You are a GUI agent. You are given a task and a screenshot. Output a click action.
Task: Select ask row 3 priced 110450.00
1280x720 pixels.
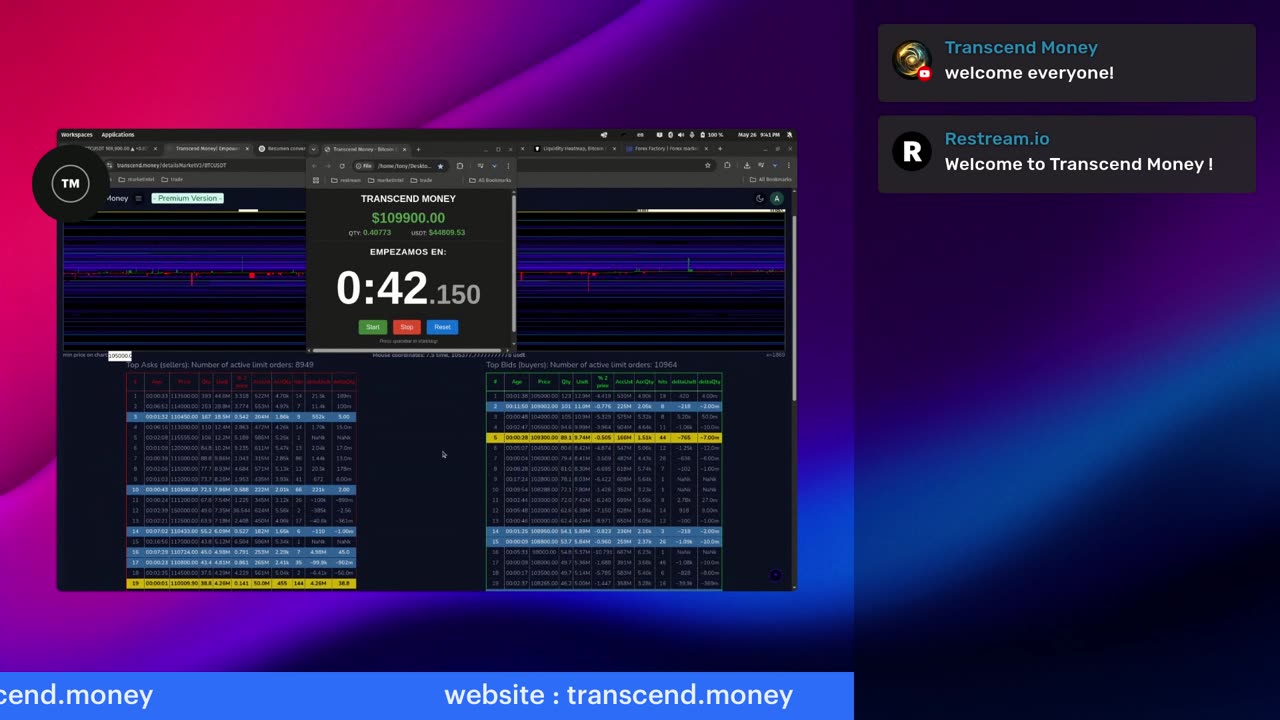click(x=241, y=417)
